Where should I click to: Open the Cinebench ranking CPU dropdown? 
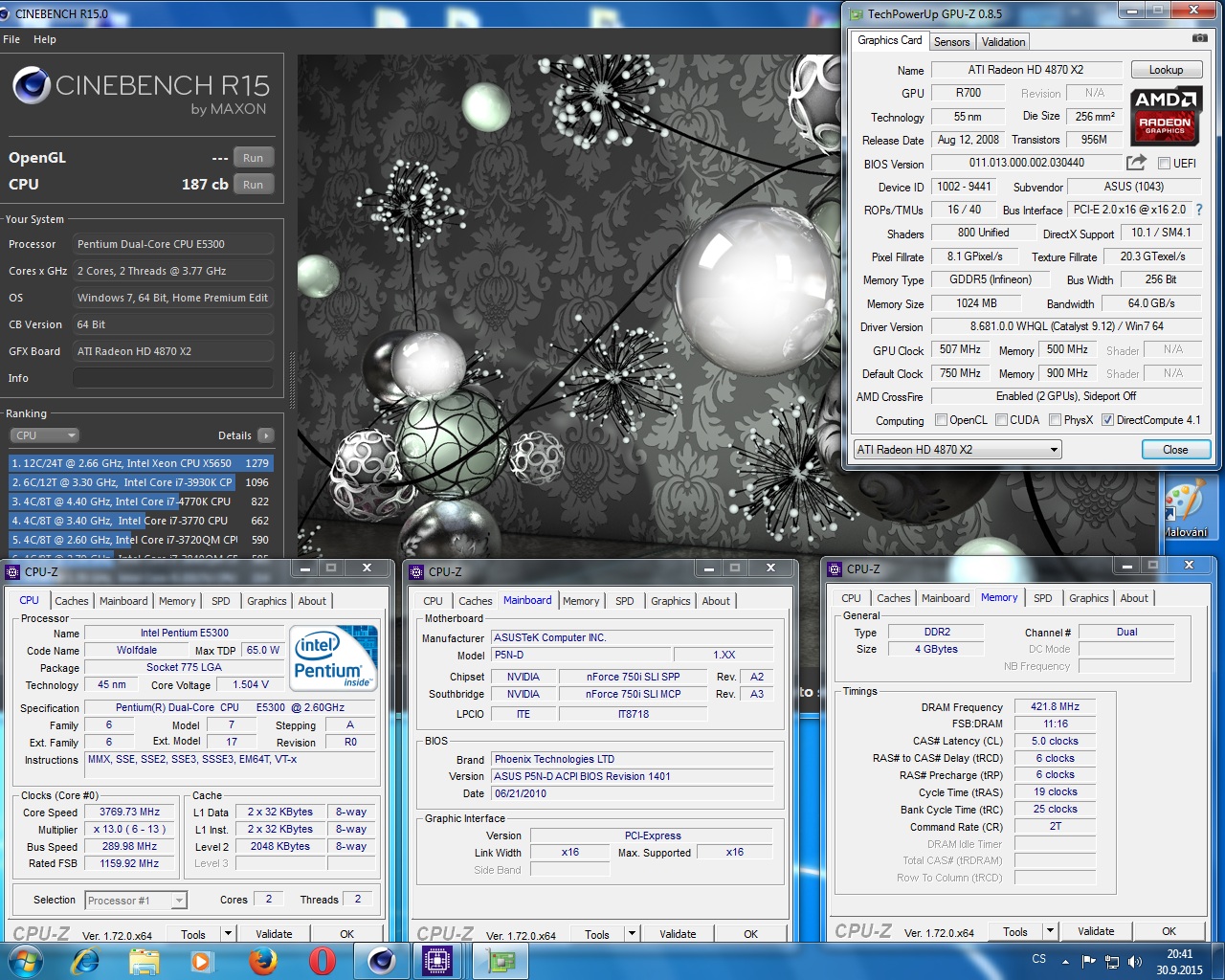coord(44,435)
